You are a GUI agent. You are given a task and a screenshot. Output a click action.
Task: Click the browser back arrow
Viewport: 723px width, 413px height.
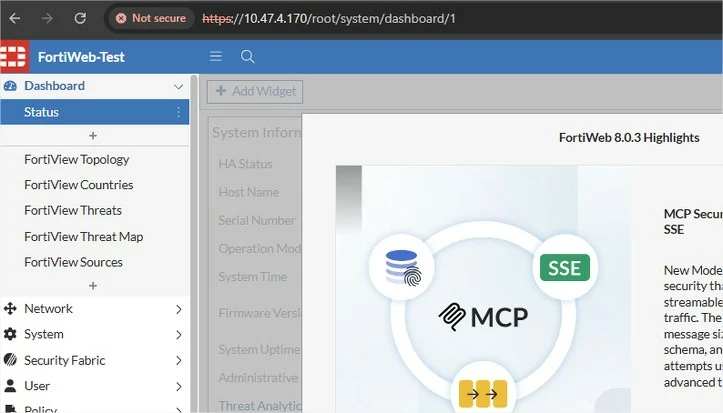pos(15,18)
